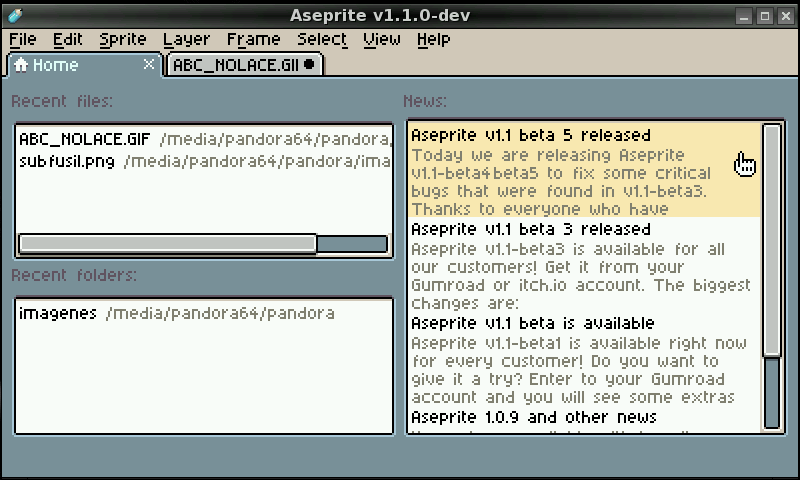Click the text 'Gumroad or itch.io account. The biggest'
The image size is (800, 480).
(x=581, y=285)
